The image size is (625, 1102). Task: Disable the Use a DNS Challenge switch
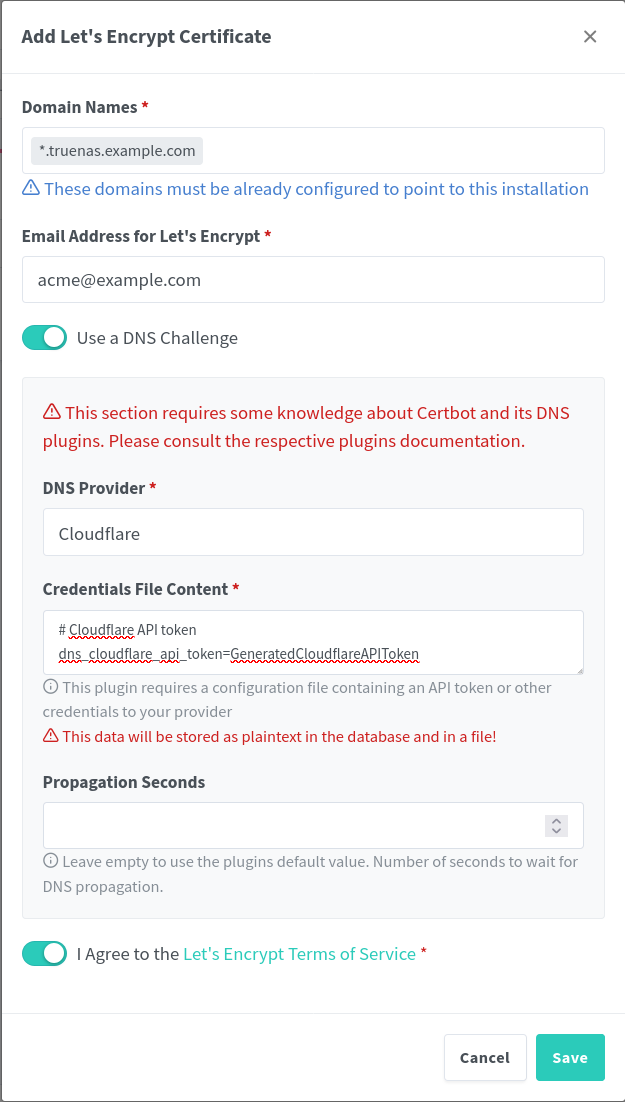44,338
